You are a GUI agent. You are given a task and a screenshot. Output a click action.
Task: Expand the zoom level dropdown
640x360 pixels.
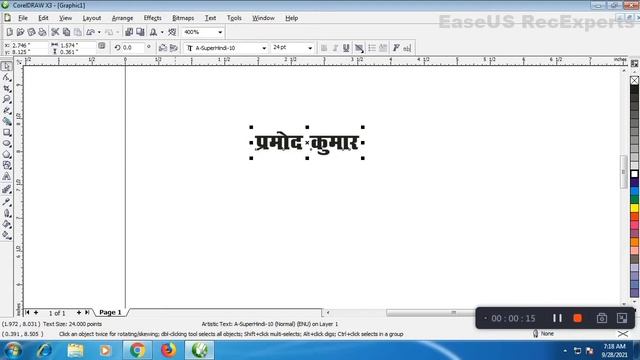point(220,32)
